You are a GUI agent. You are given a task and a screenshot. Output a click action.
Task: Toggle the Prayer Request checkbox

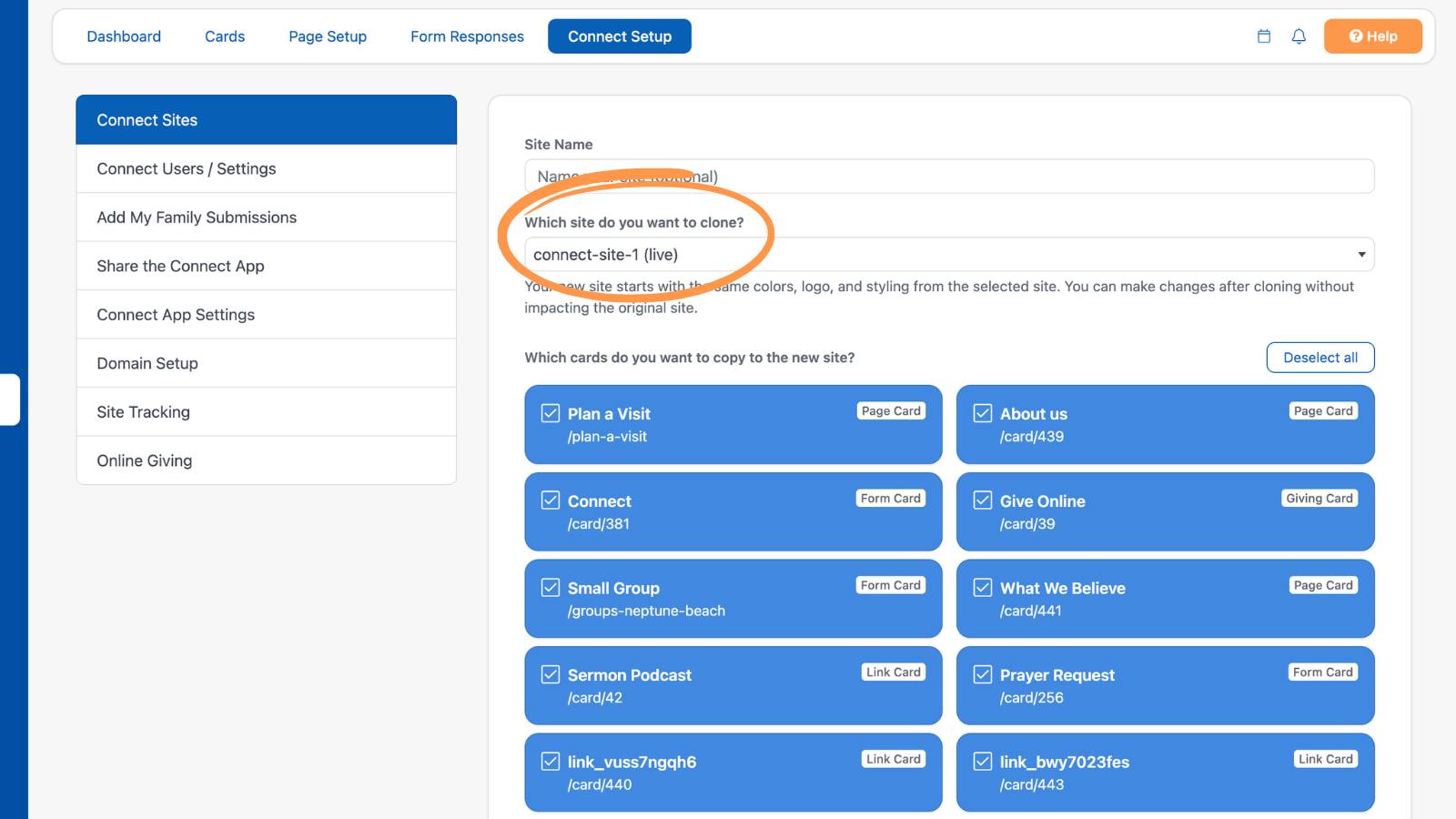point(983,674)
